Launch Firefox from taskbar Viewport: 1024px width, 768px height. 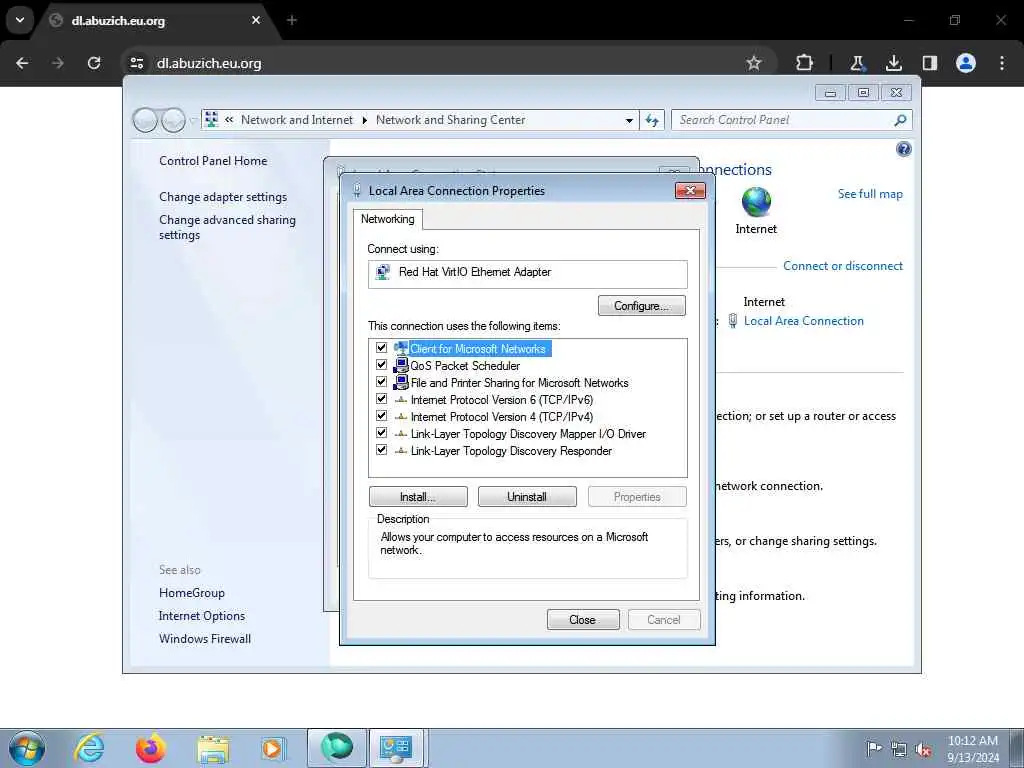[x=151, y=748]
